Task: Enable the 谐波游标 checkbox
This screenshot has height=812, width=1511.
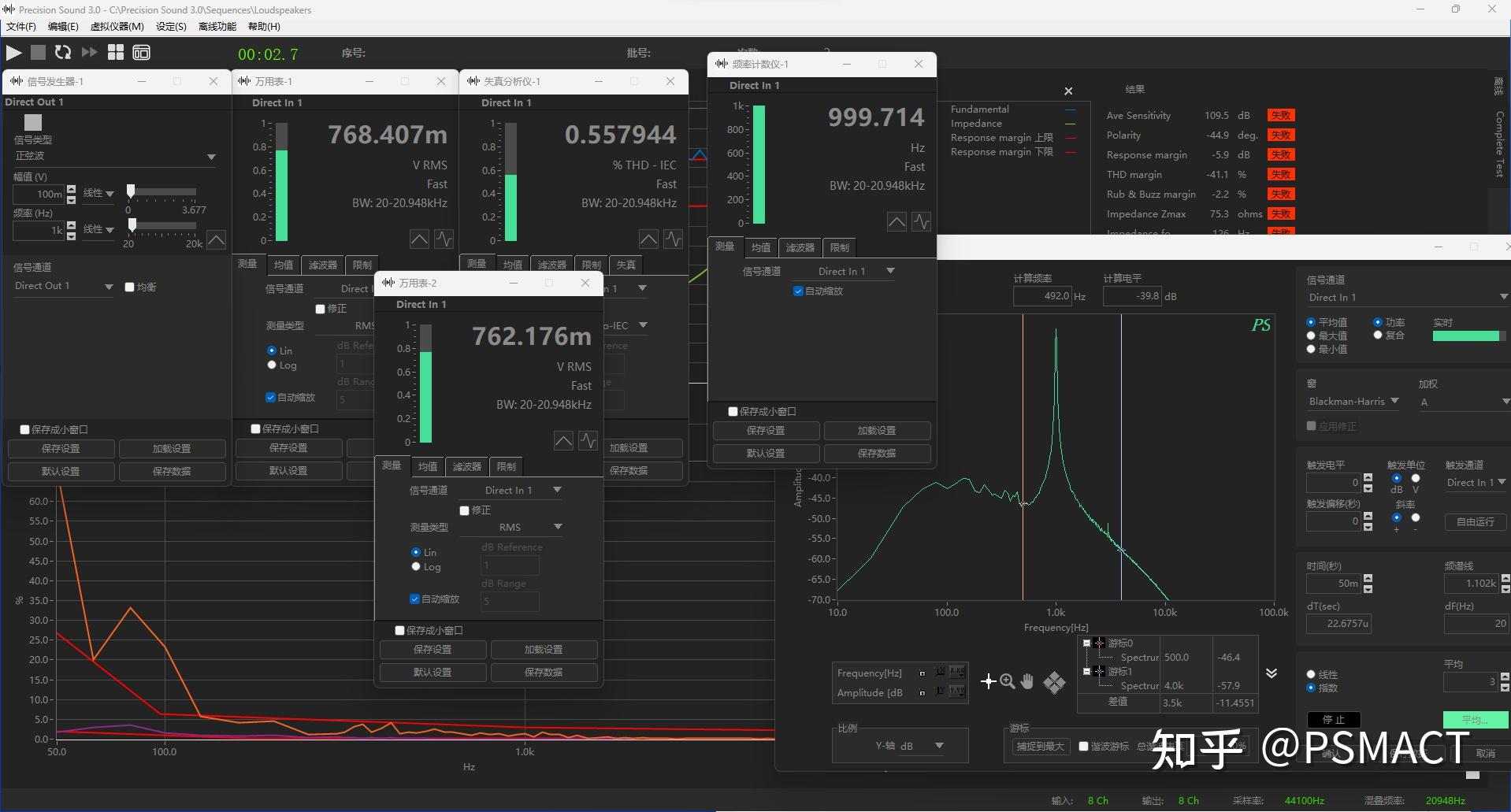Action: click(1084, 747)
